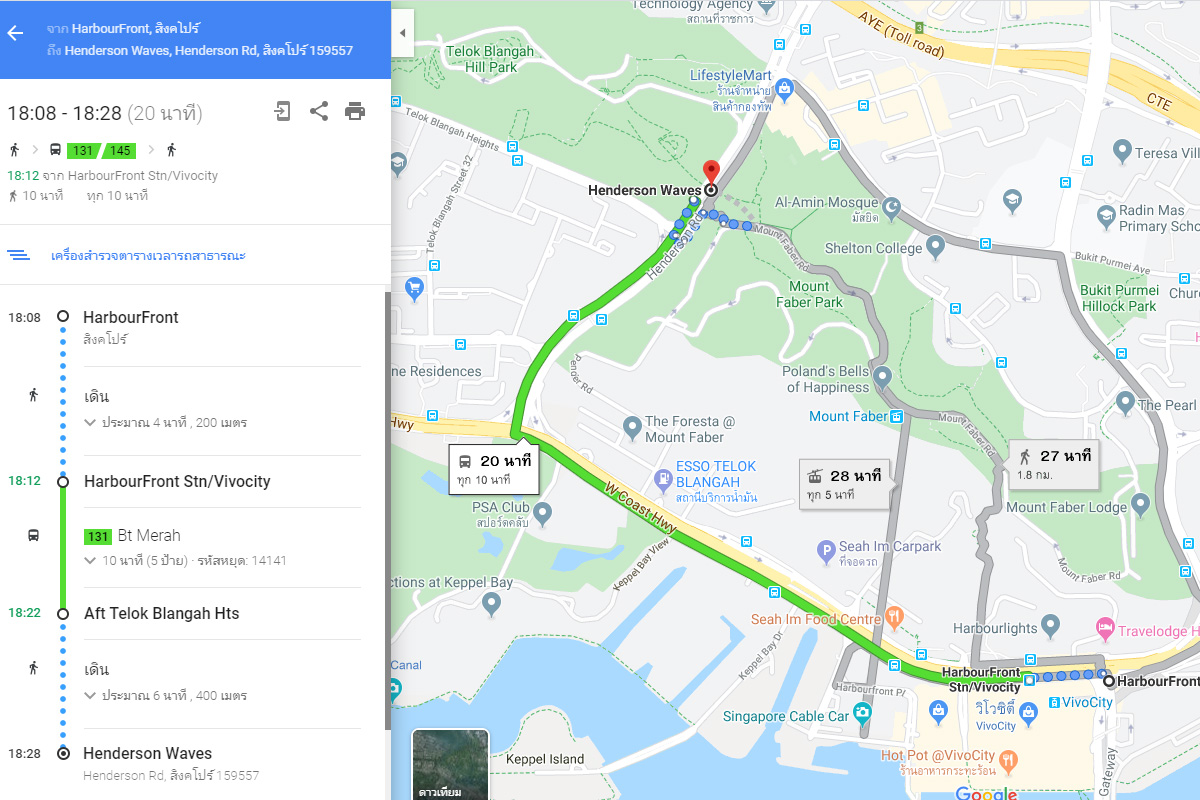Click the directions panel vertical scrollbar

pyautogui.click(x=387, y=510)
